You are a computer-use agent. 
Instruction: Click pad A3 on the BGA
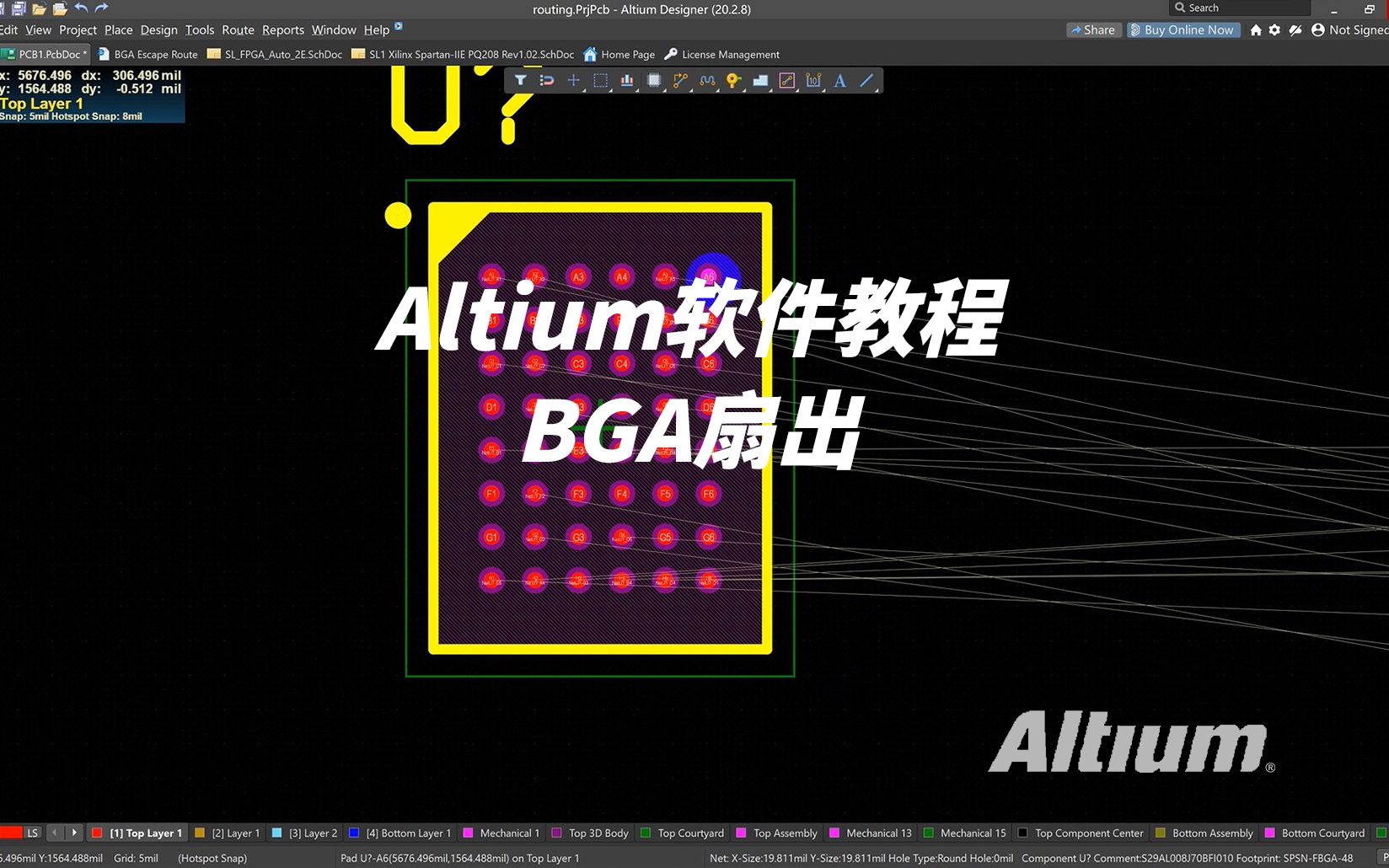point(578,276)
